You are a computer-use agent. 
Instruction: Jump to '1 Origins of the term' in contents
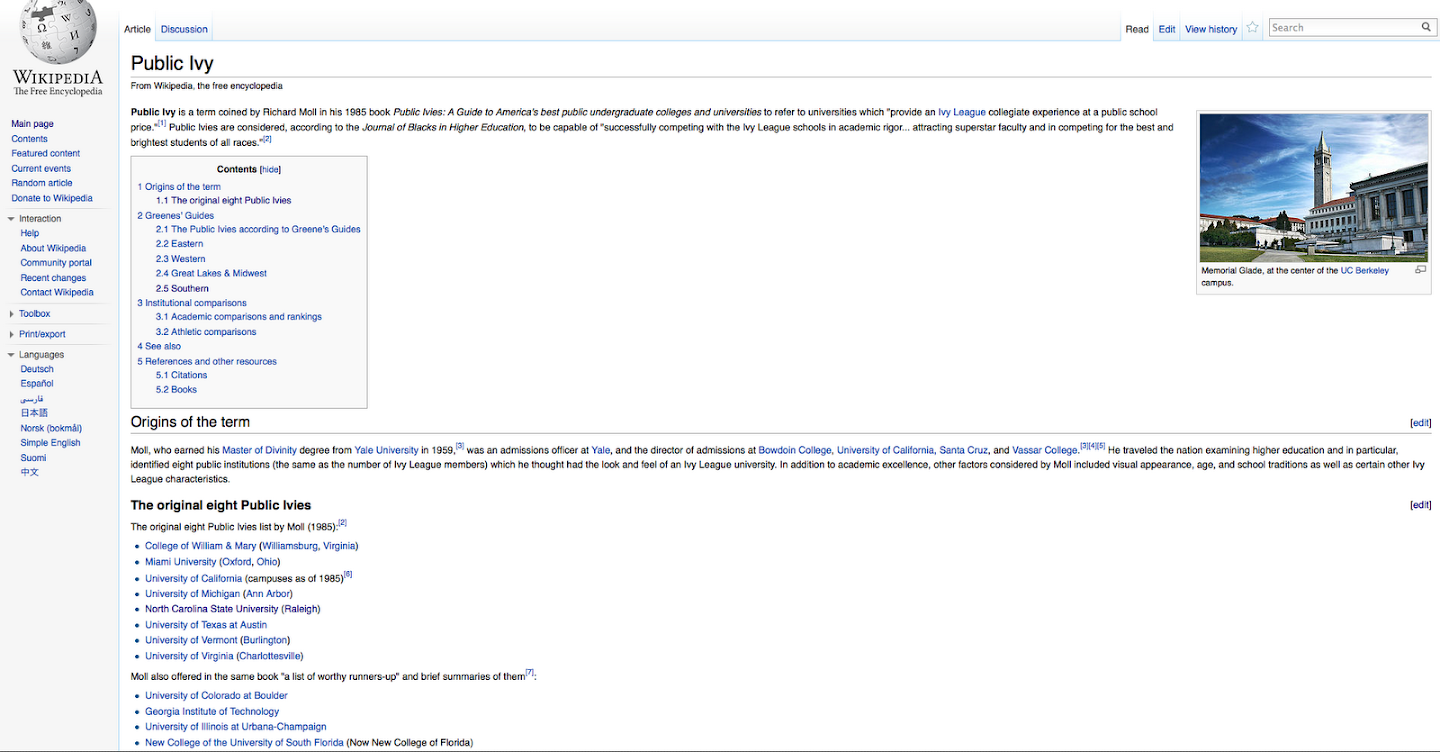(179, 187)
